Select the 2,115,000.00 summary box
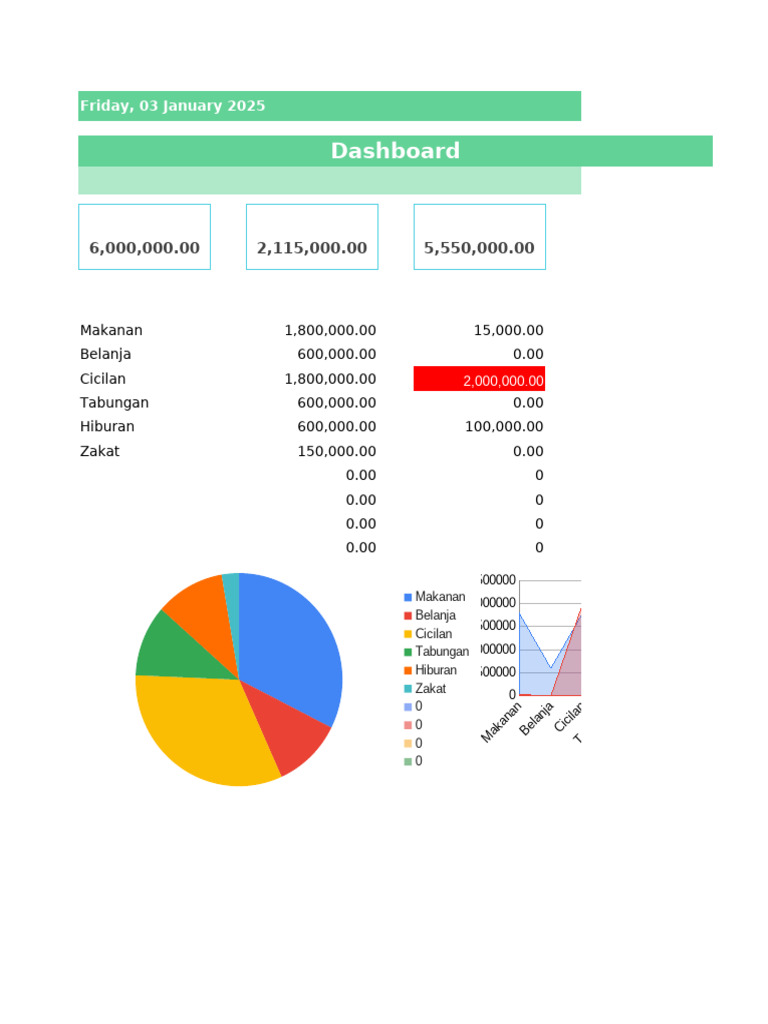 pos(312,237)
